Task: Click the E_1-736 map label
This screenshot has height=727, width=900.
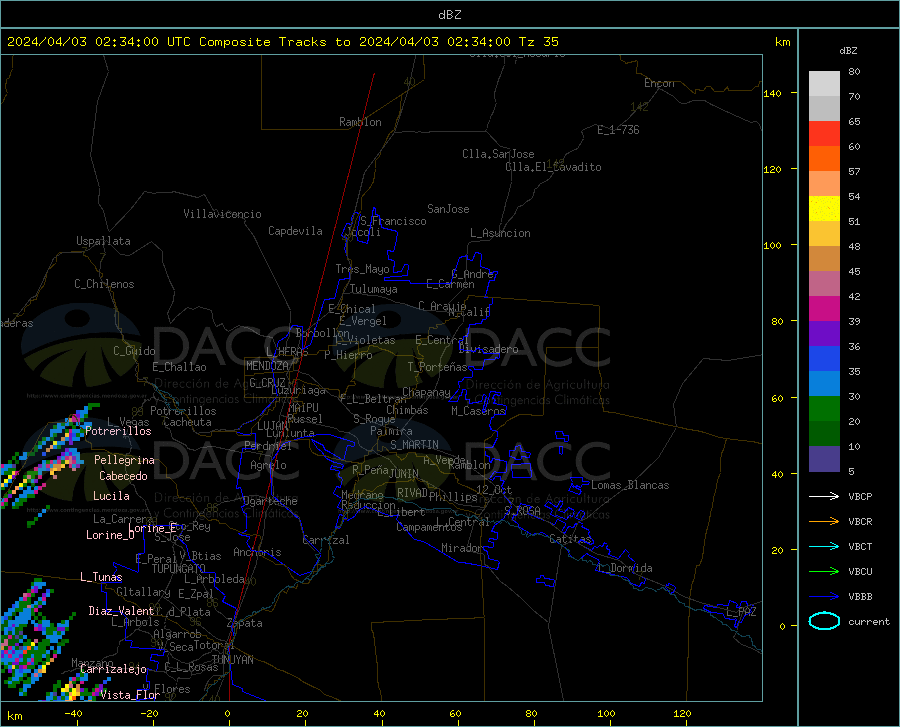Action: (618, 130)
